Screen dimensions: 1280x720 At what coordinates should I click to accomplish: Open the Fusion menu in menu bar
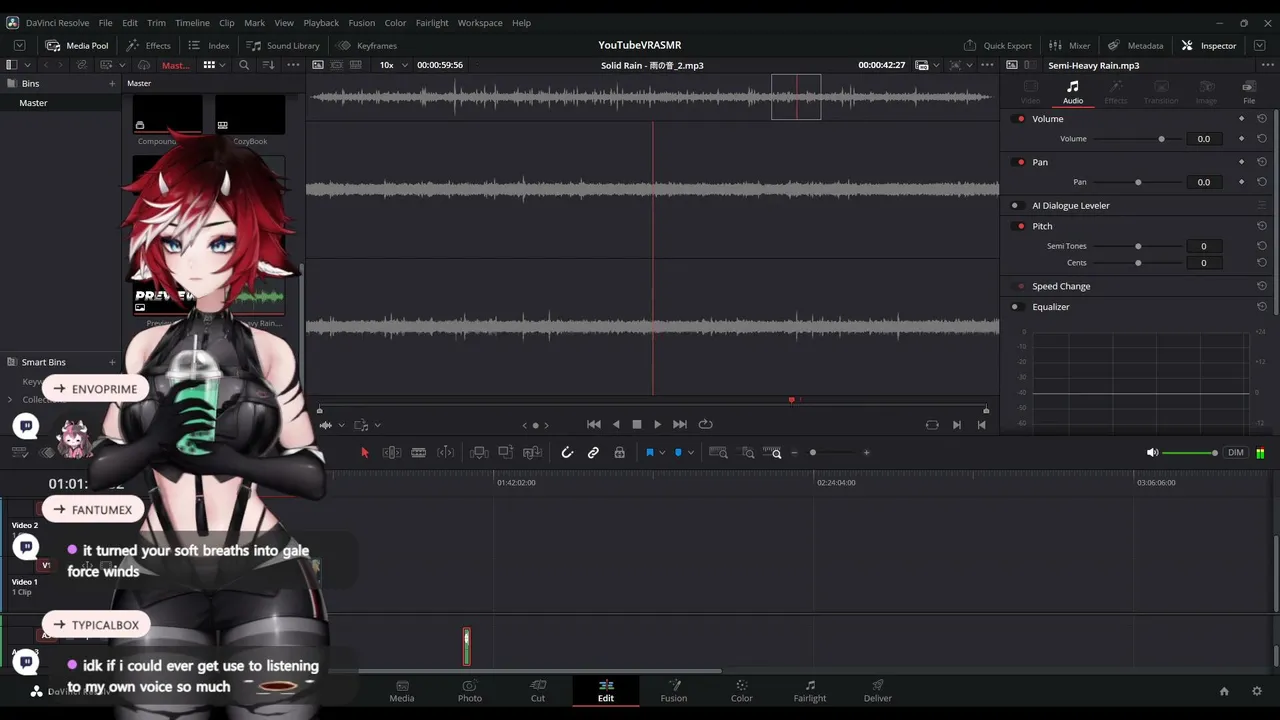[362, 23]
